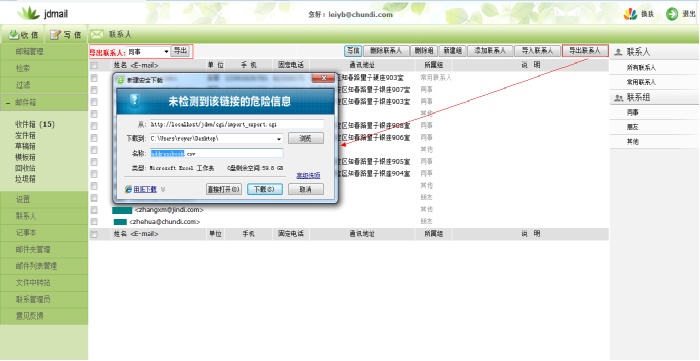700x361 pixels.
Task: Check the contact row with address 908室
Action: [x=94, y=125]
